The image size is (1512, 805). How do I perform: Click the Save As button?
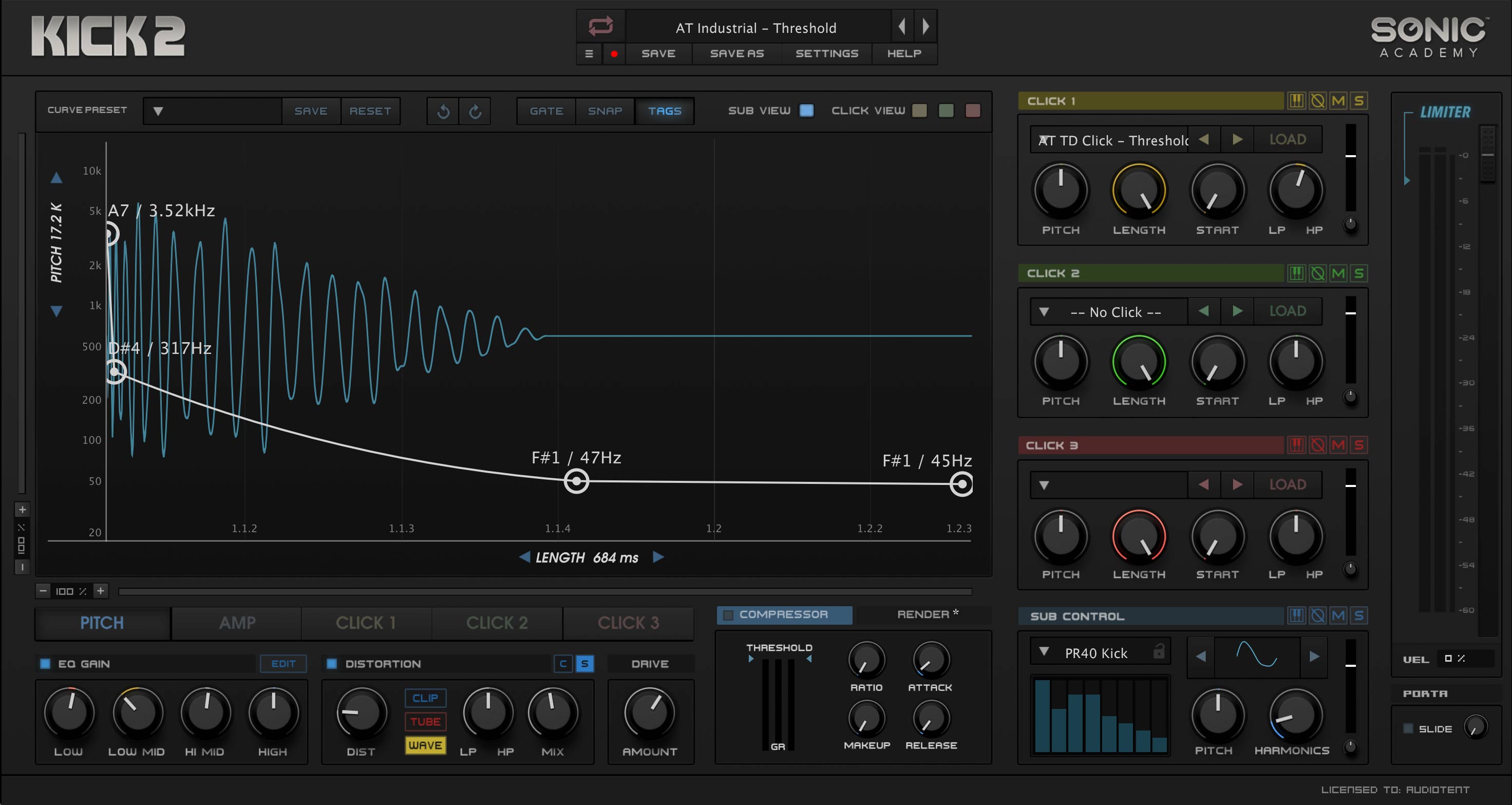[736, 54]
